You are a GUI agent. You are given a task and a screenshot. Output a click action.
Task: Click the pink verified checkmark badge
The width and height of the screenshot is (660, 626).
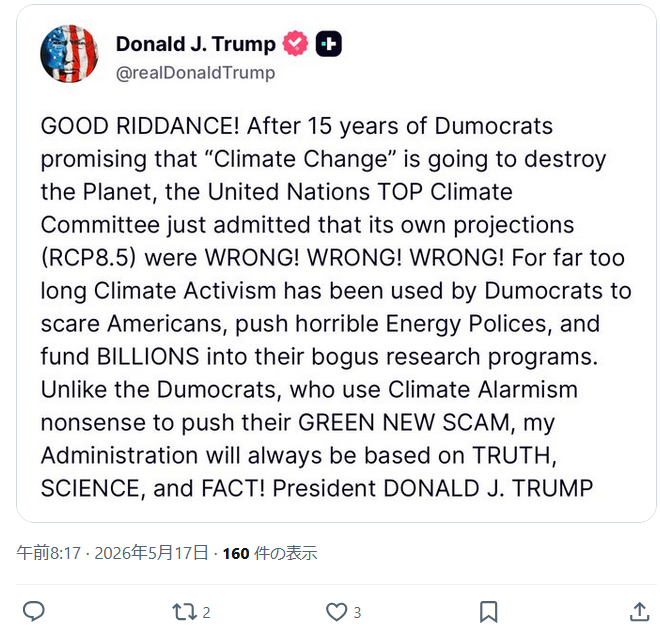pyautogui.click(x=295, y=43)
